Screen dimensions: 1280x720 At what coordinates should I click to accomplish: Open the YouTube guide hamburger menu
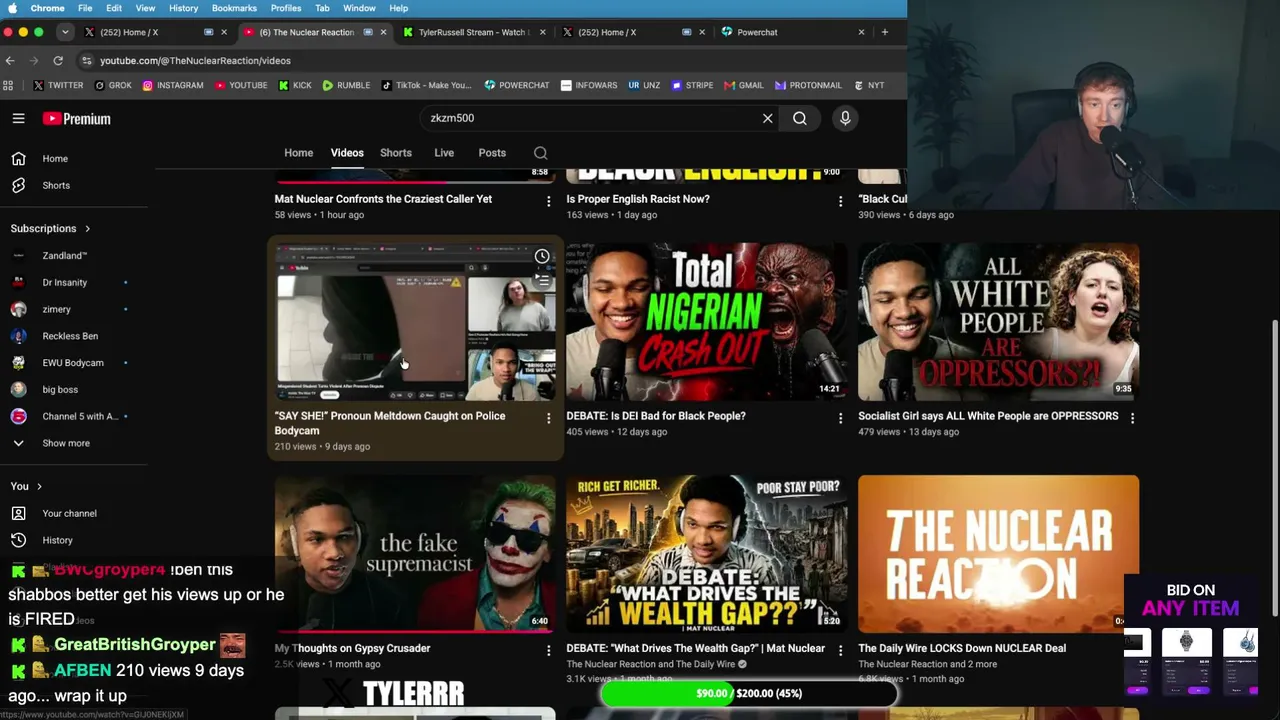(18, 118)
